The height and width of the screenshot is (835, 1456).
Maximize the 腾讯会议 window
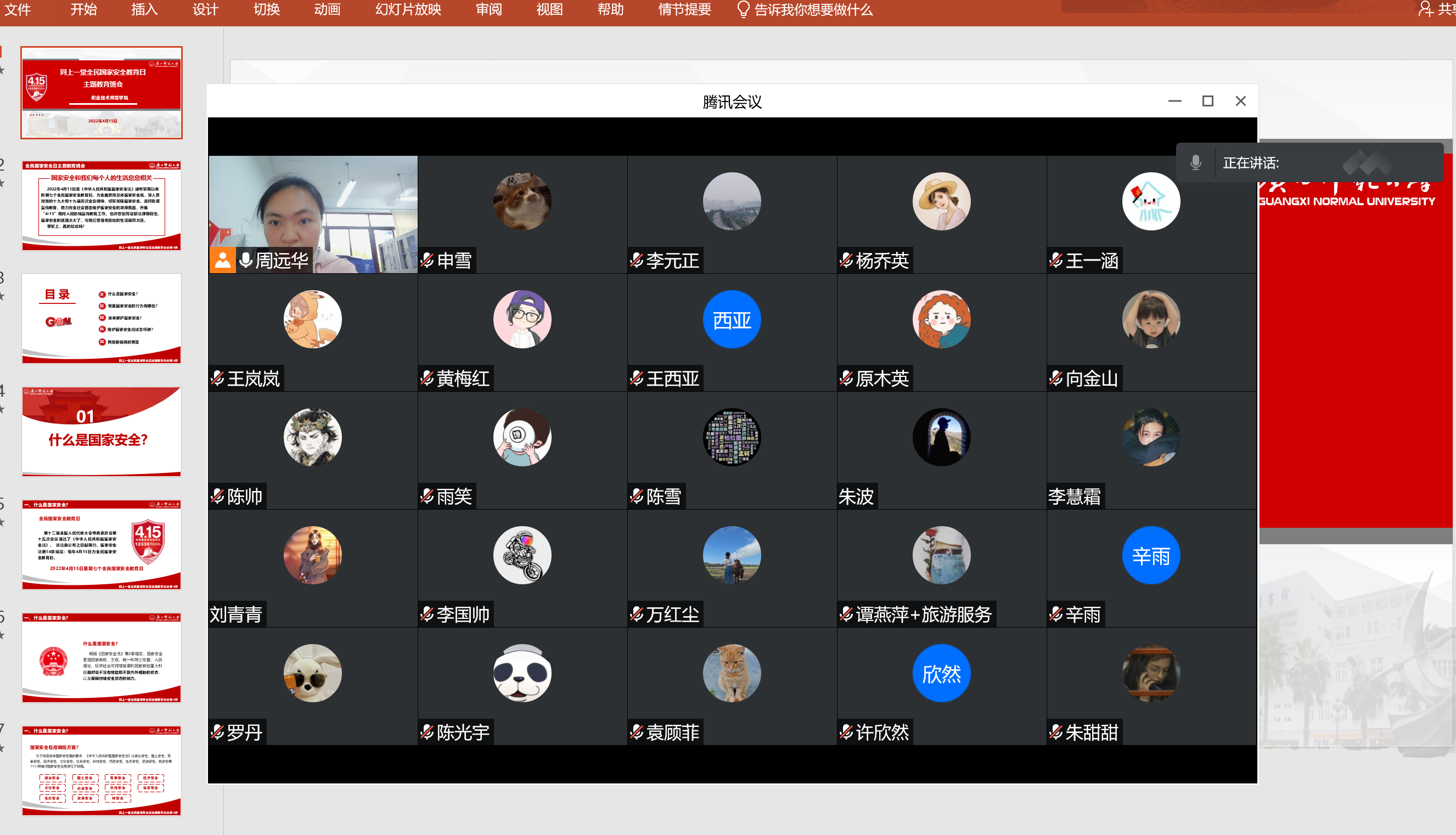1207,101
